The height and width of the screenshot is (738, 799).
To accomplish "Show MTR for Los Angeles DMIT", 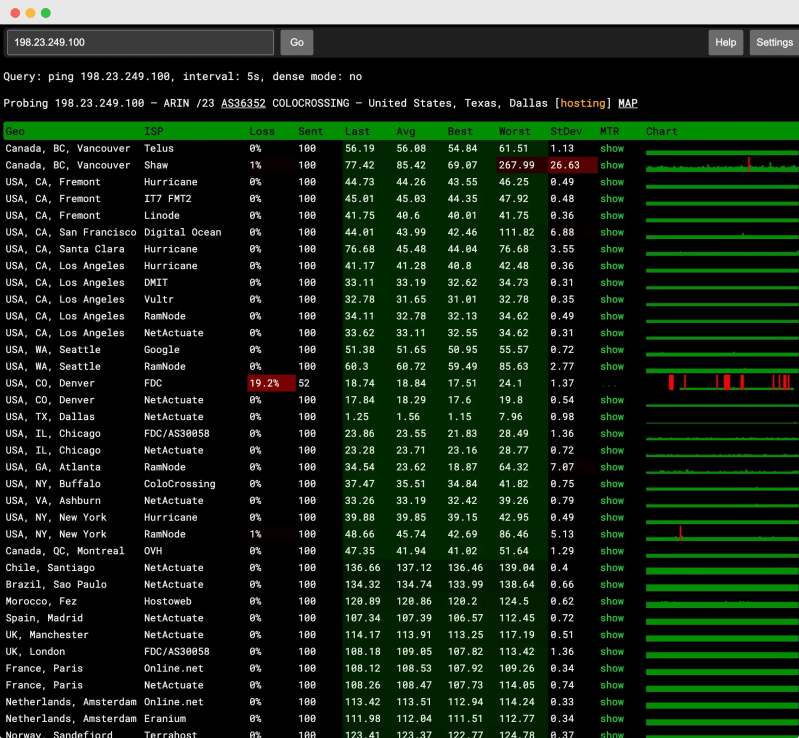I will tap(611, 282).
